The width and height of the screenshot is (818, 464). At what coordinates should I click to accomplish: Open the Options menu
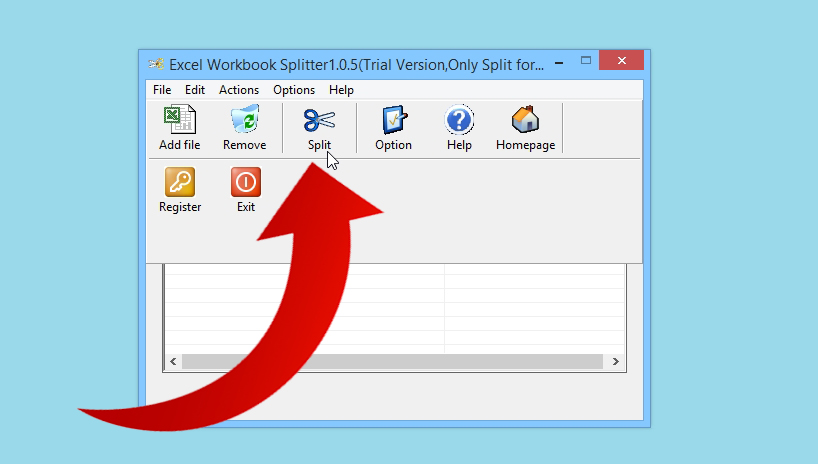(294, 90)
